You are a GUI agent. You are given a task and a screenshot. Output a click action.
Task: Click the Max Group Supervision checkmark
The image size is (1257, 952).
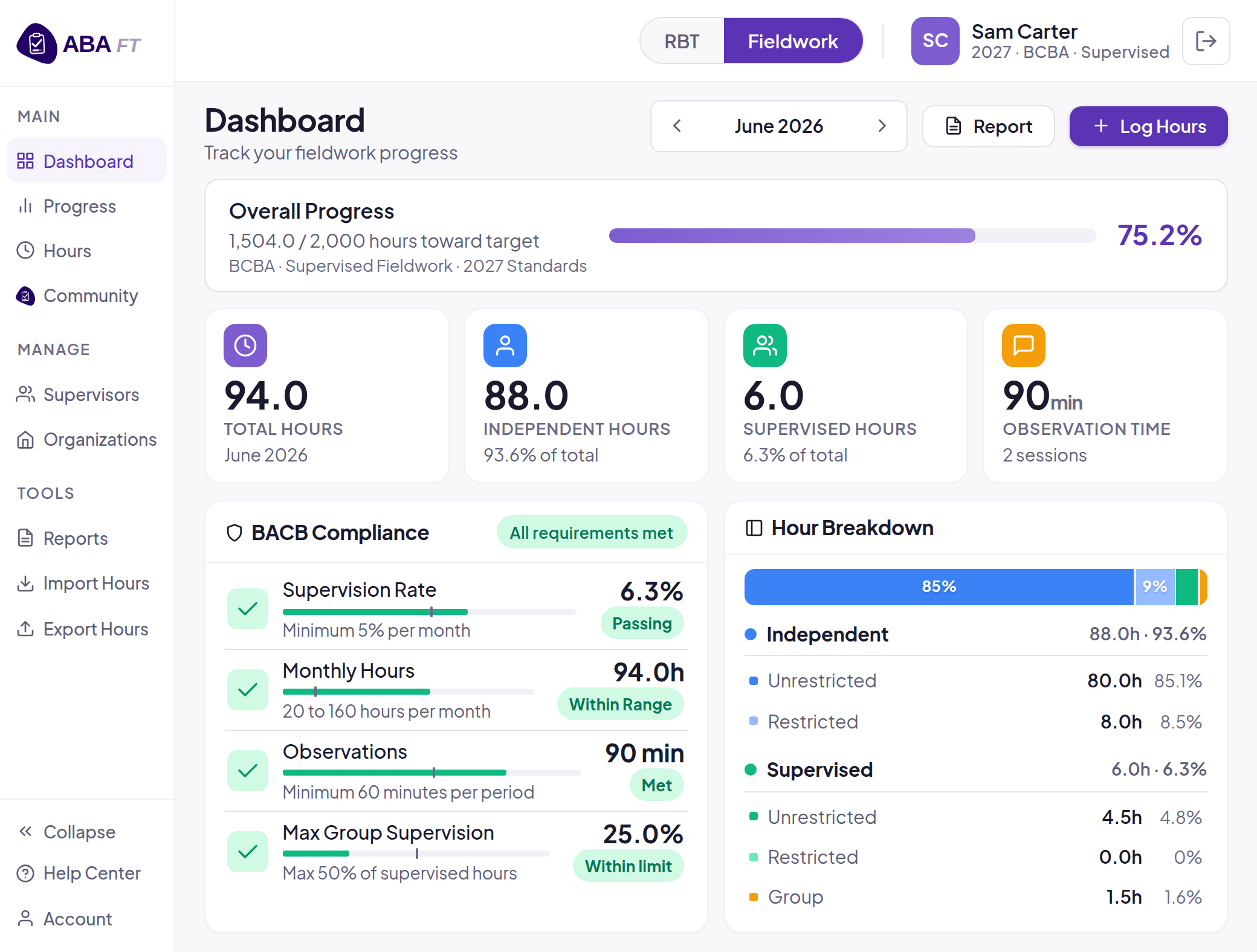[248, 852]
